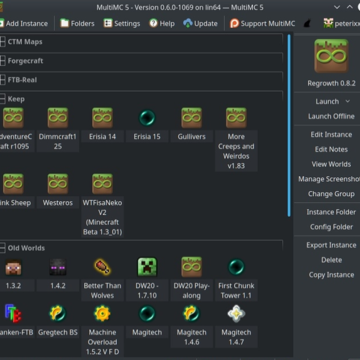Click the Update toolbar button
360x360 pixels.
(x=201, y=24)
